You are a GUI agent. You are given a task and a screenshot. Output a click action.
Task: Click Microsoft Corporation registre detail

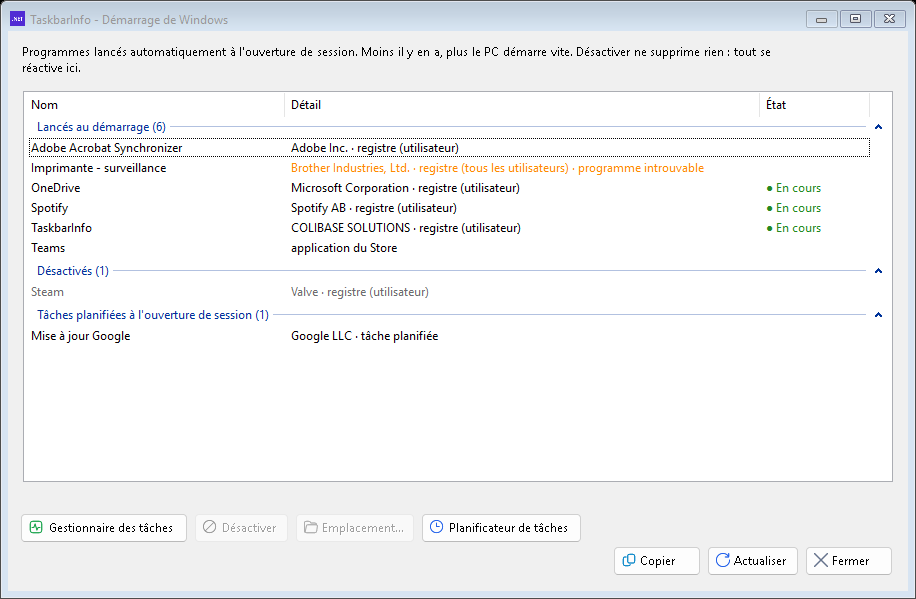pyautogui.click(x=405, y=188)
